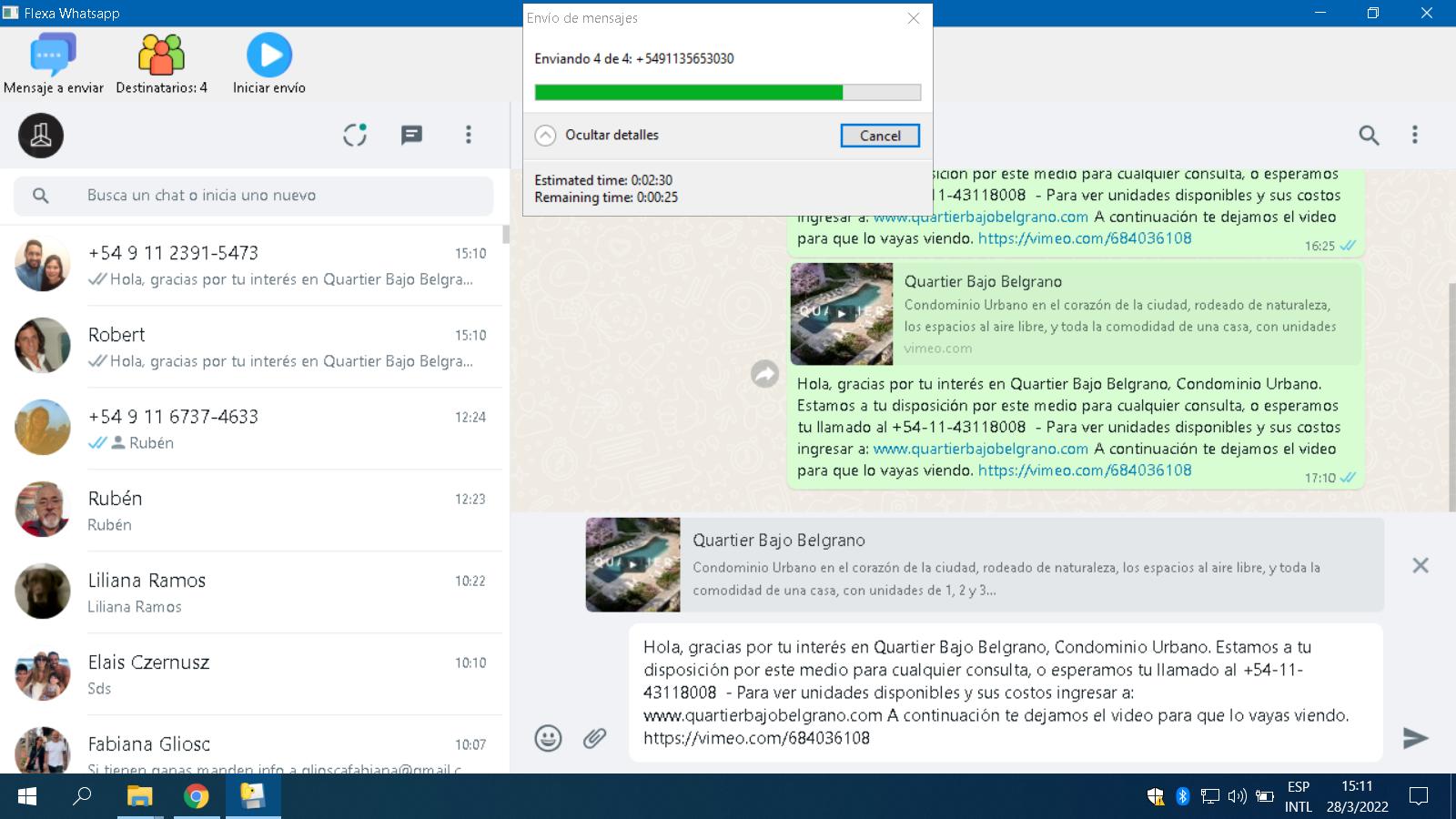Open the Fabiana Gliosc chat
Screen dimensions: 1456x819
click(x=251, y=745)
